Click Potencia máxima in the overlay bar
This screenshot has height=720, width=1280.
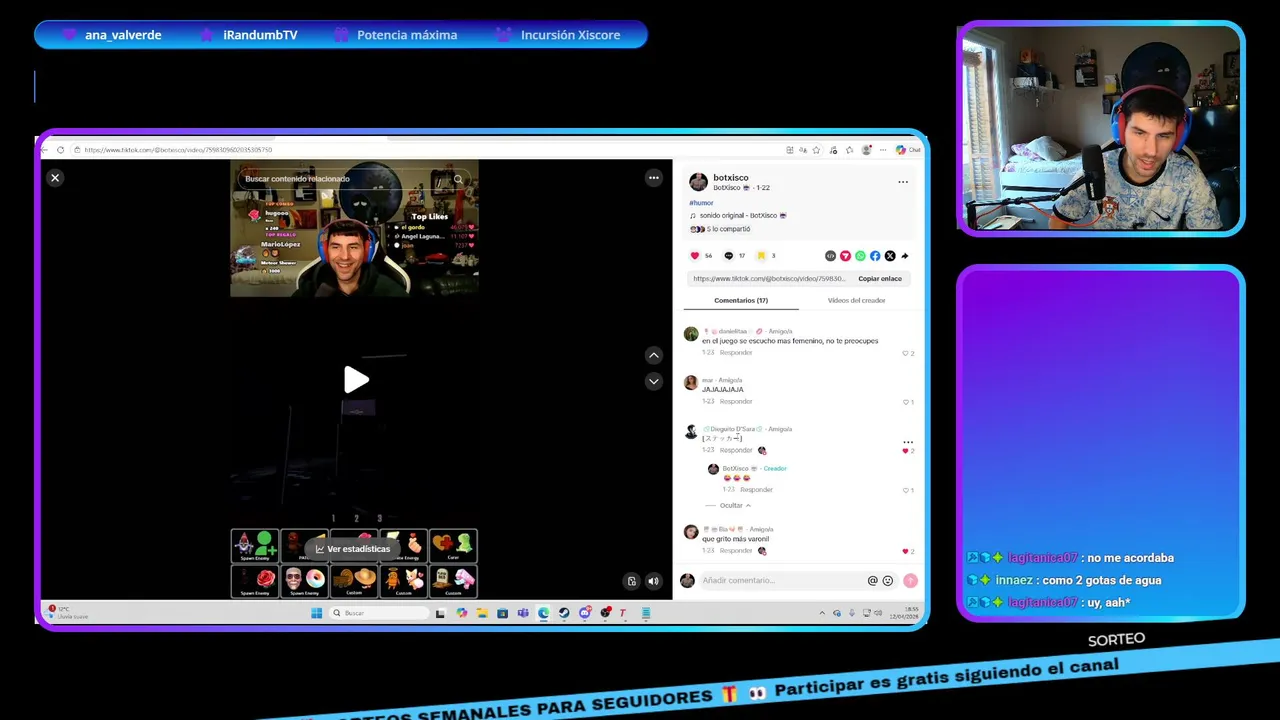[407, 35]
